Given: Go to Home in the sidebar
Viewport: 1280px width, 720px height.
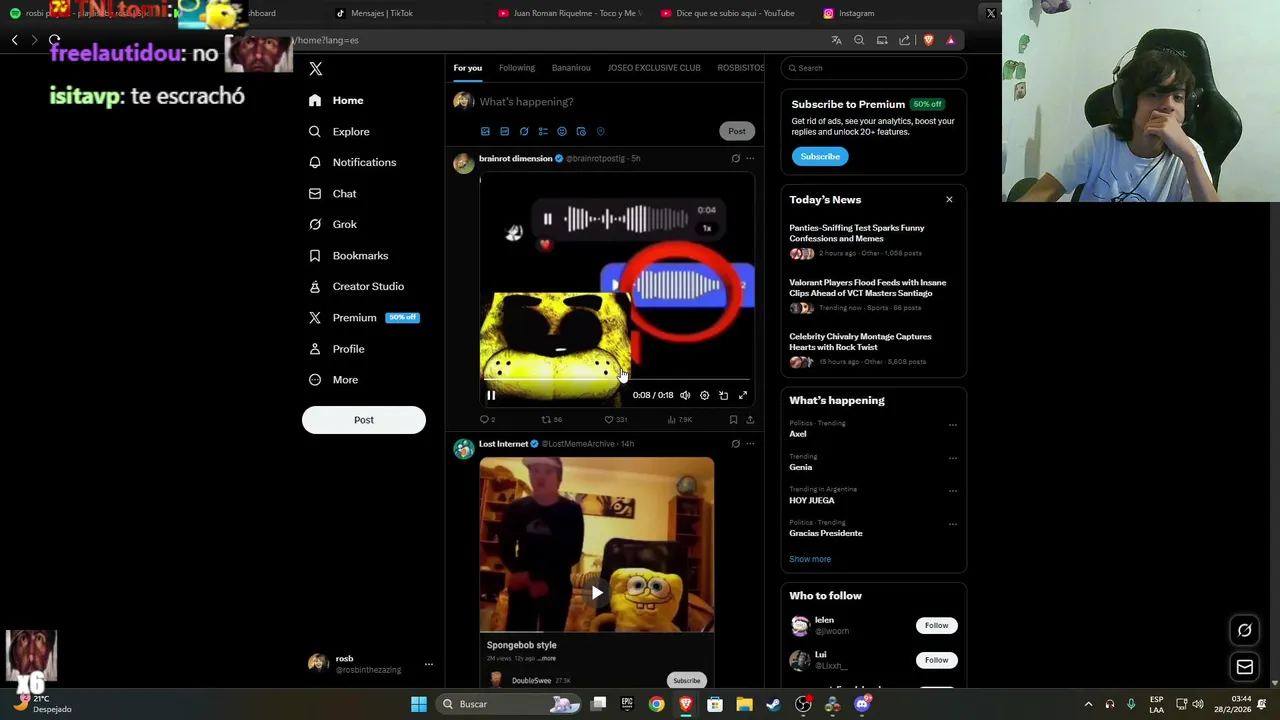Looking at the screenshot, I should pyautogui.click(x=336, y=100).
